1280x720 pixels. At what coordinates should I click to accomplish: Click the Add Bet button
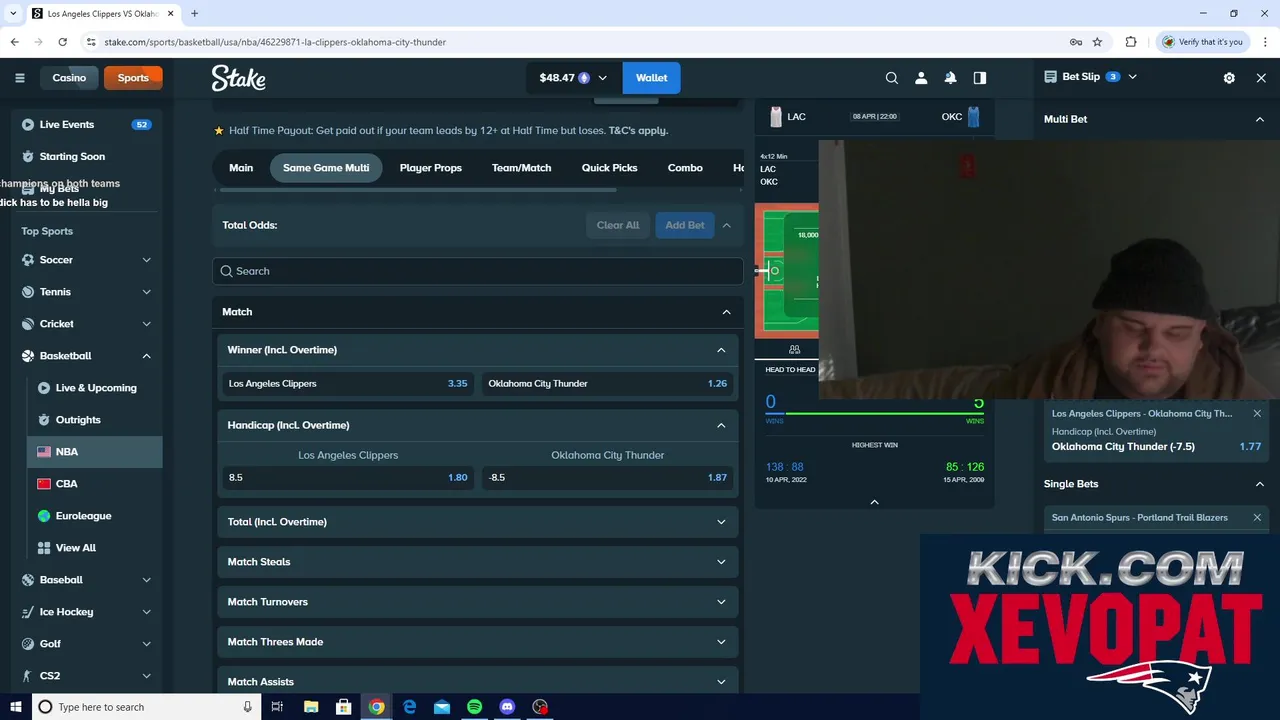[x=685, y=225]
